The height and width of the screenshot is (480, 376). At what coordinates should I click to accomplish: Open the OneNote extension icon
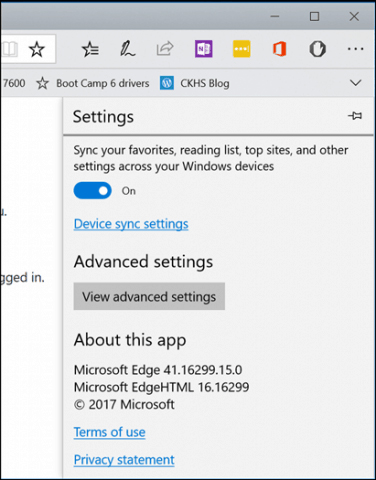coord(204,49)
